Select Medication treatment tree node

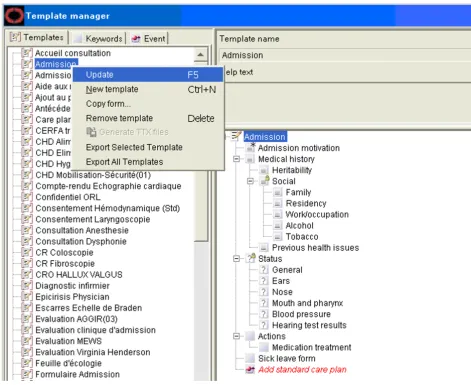point(312,347)
